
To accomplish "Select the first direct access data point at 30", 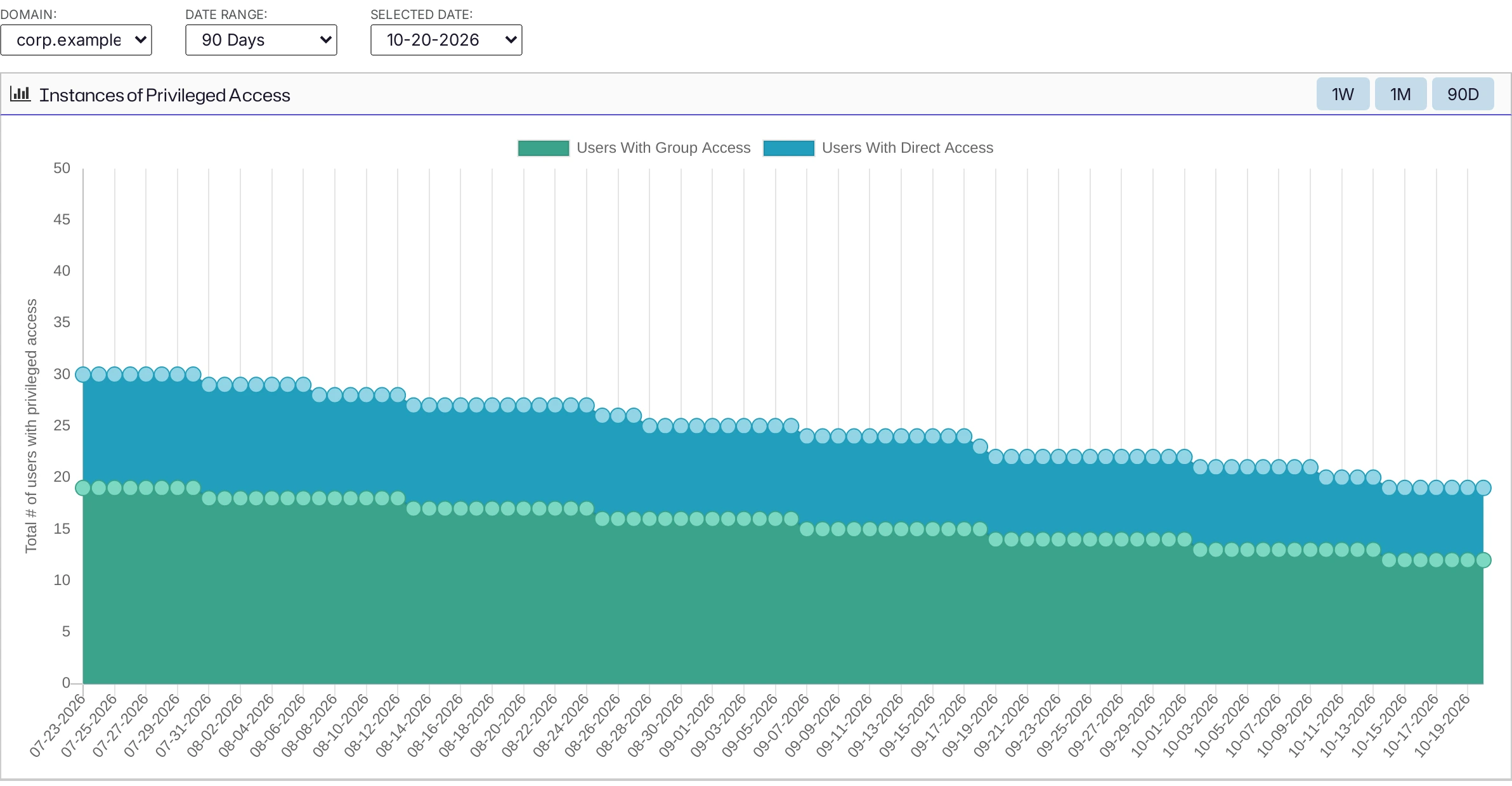I will click(x=83, y=374).
